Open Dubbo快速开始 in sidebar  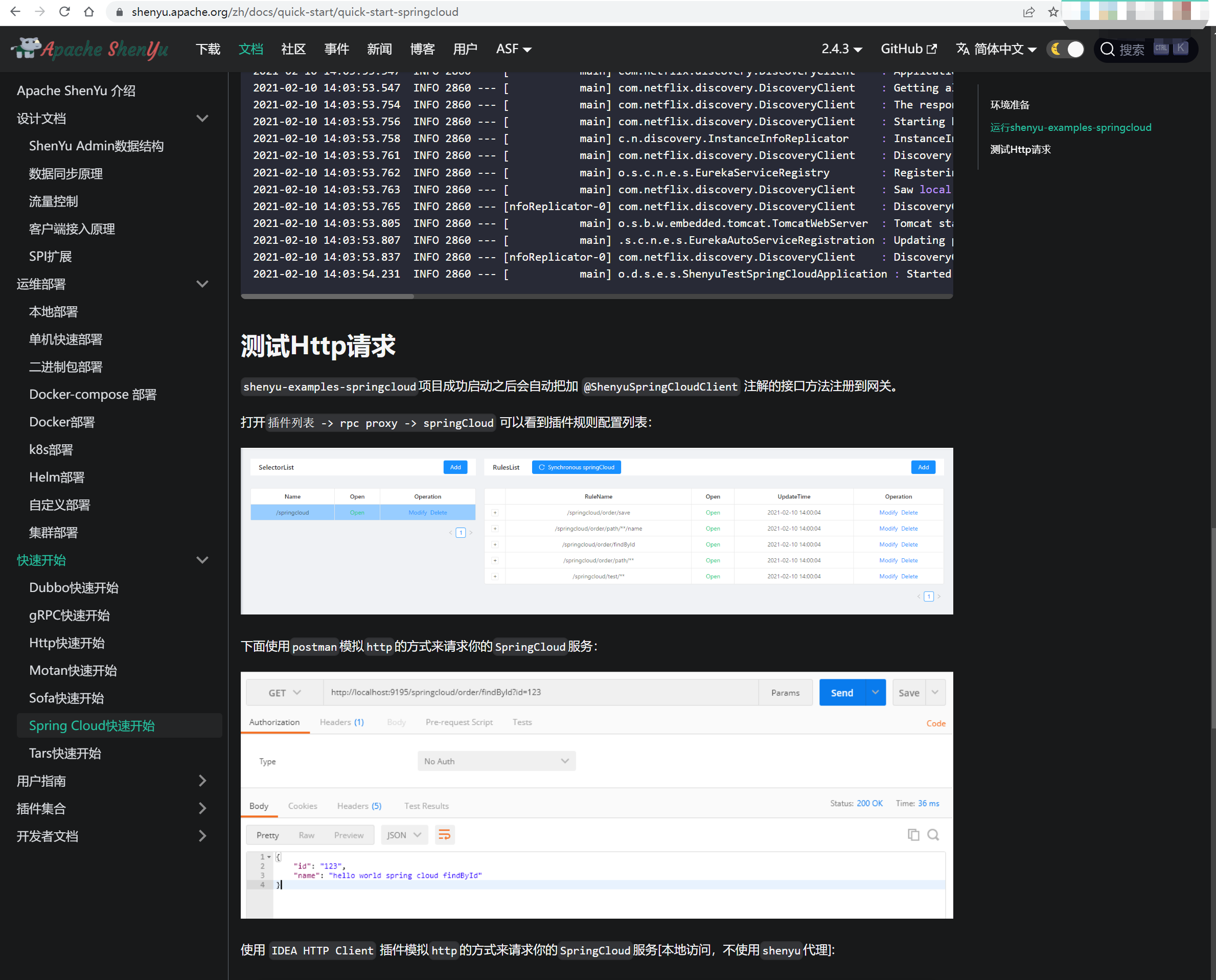tap(74, 588)
